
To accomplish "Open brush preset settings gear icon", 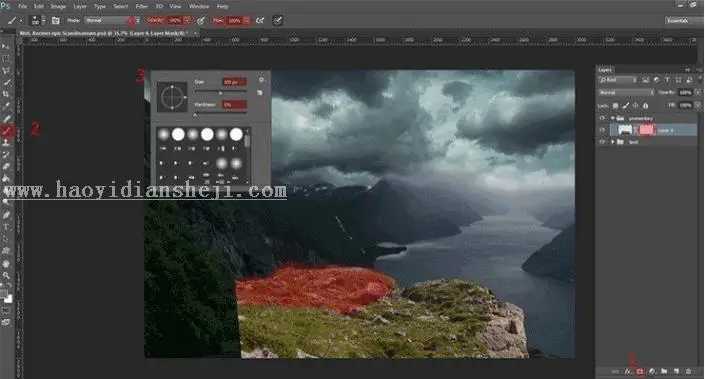I will point(261,80).
